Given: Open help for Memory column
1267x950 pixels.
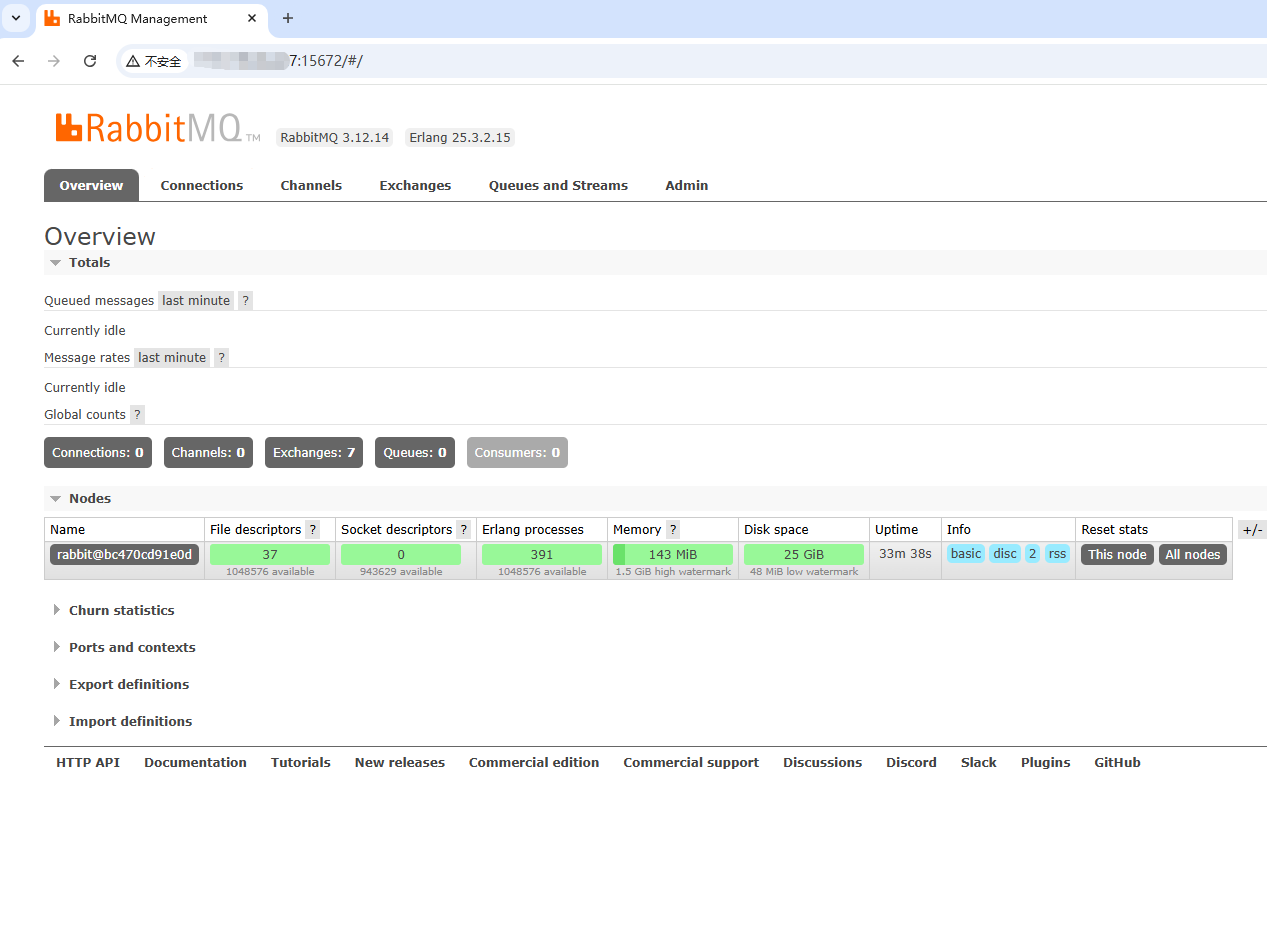Looking at the screenshot, I should (672, 529).
